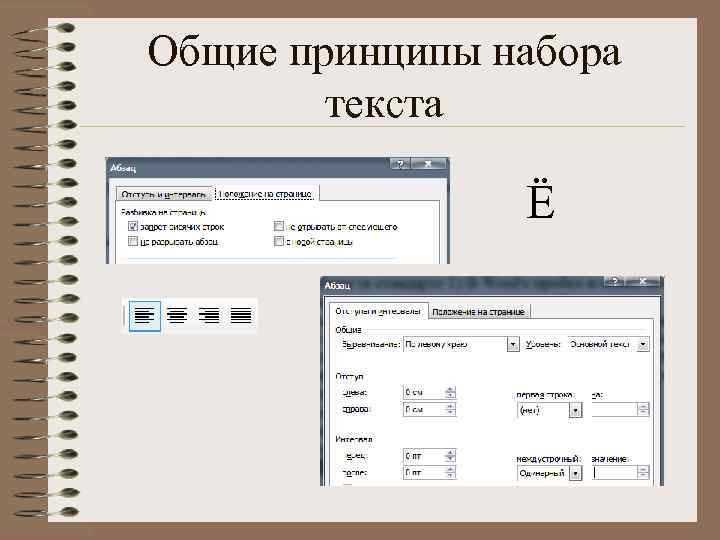Click the spacing 'после' spinner

click(x=450, y=472)
